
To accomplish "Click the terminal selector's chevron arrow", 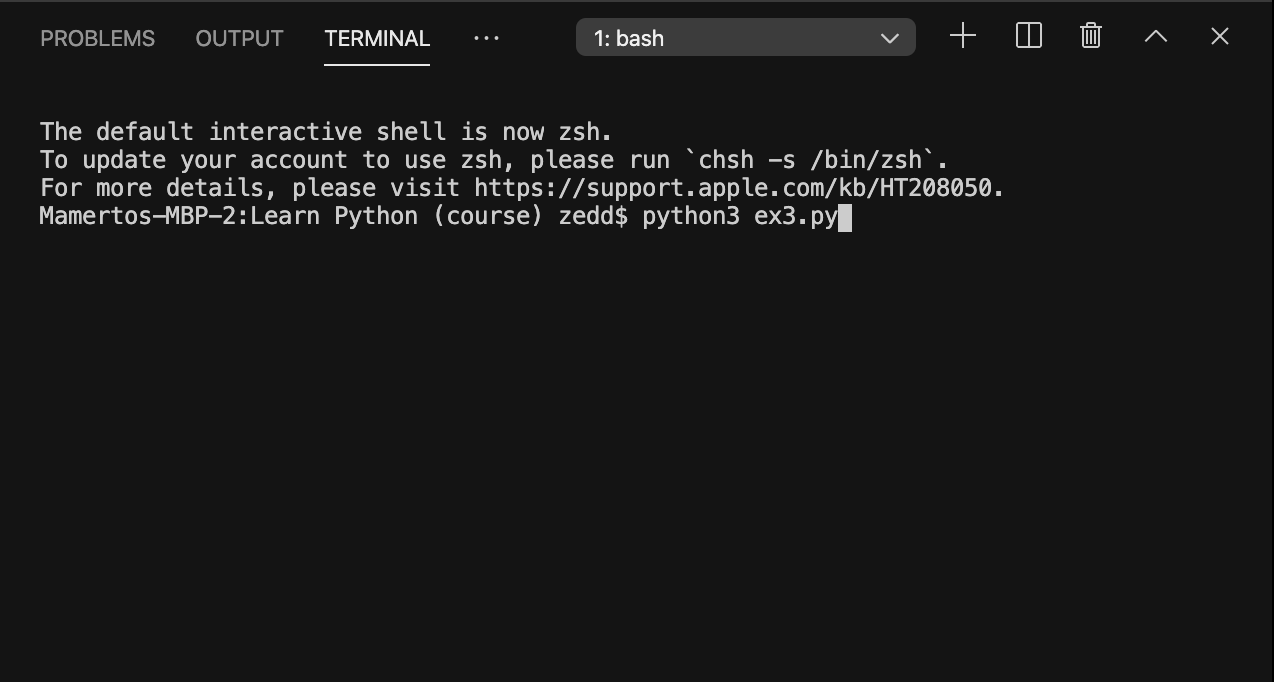I will pyautogui.click(x=889, y=38).
